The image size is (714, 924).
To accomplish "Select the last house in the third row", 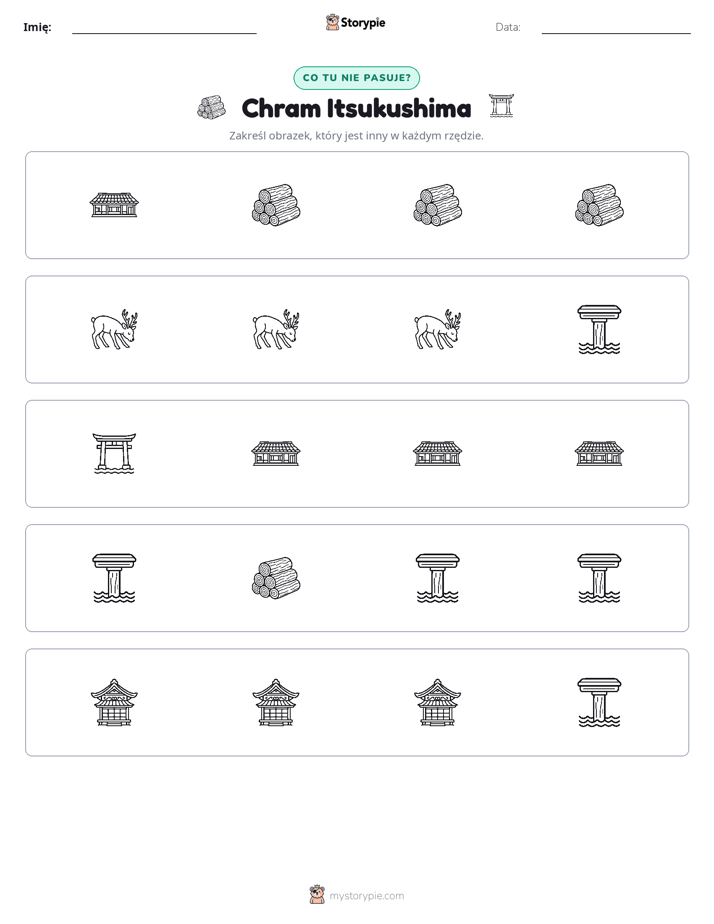I will click(599, 454).
